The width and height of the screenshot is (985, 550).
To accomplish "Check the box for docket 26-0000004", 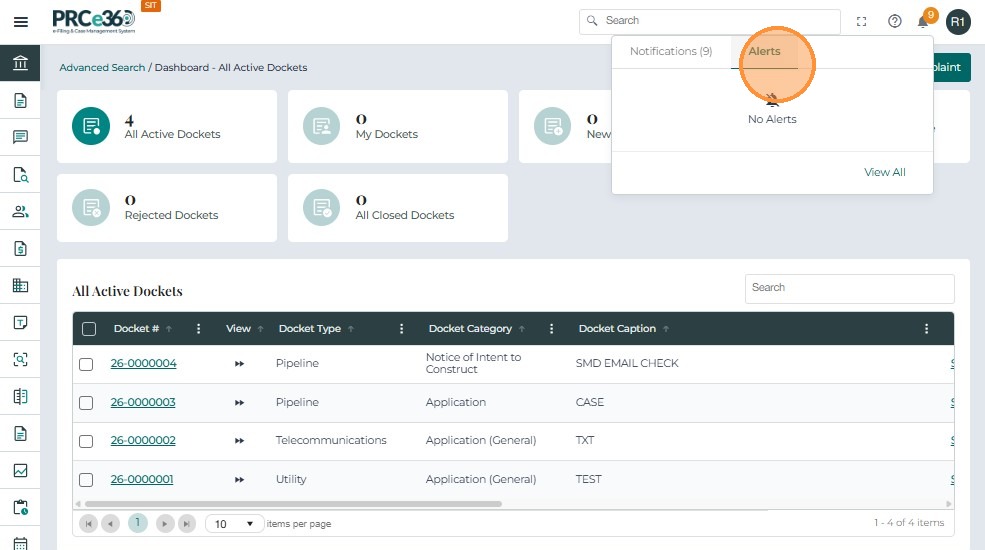I will coord(86,364).
